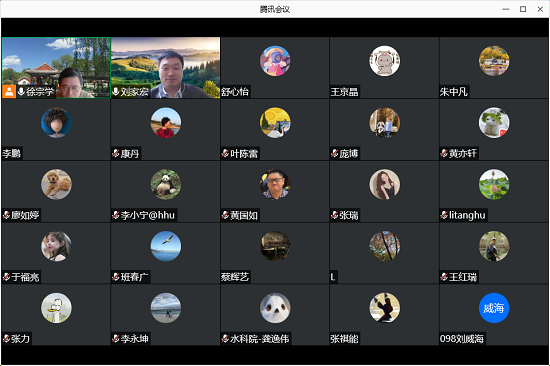Click participant L's tree avatar
Screen dimensions: 550x366
click(384, 246)
